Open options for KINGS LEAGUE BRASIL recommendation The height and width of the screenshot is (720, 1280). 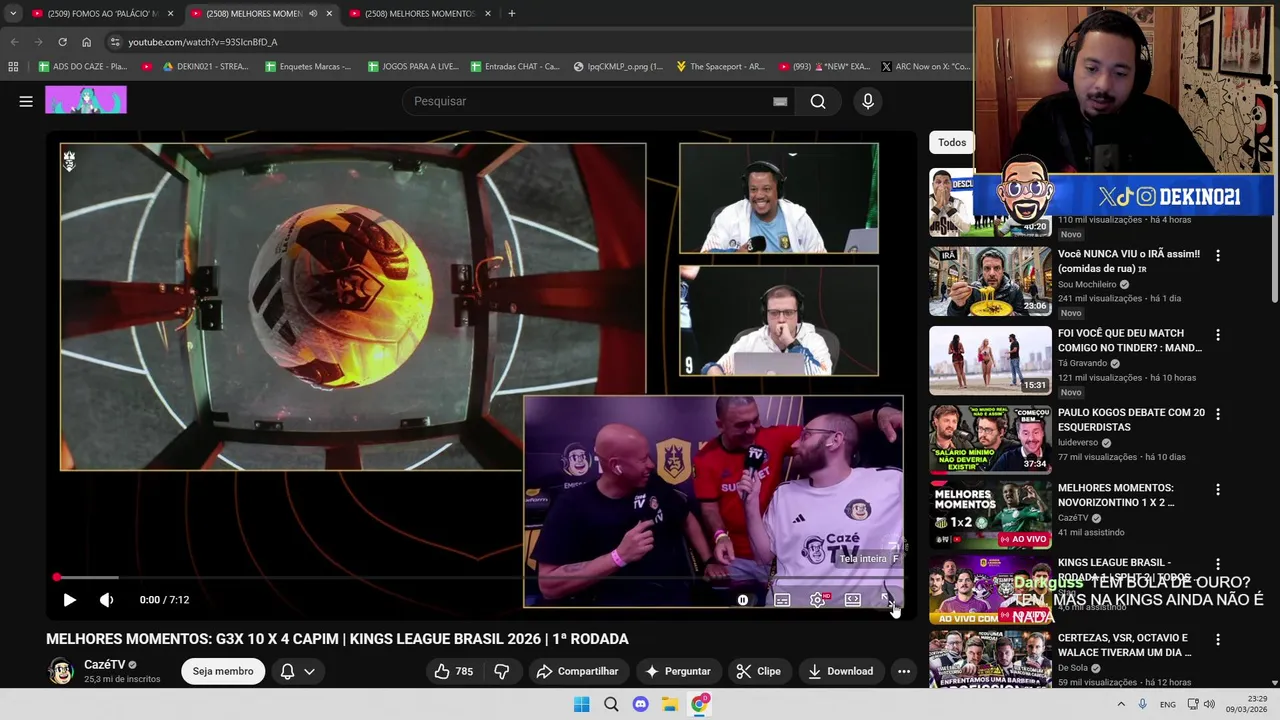(1218, 564)
